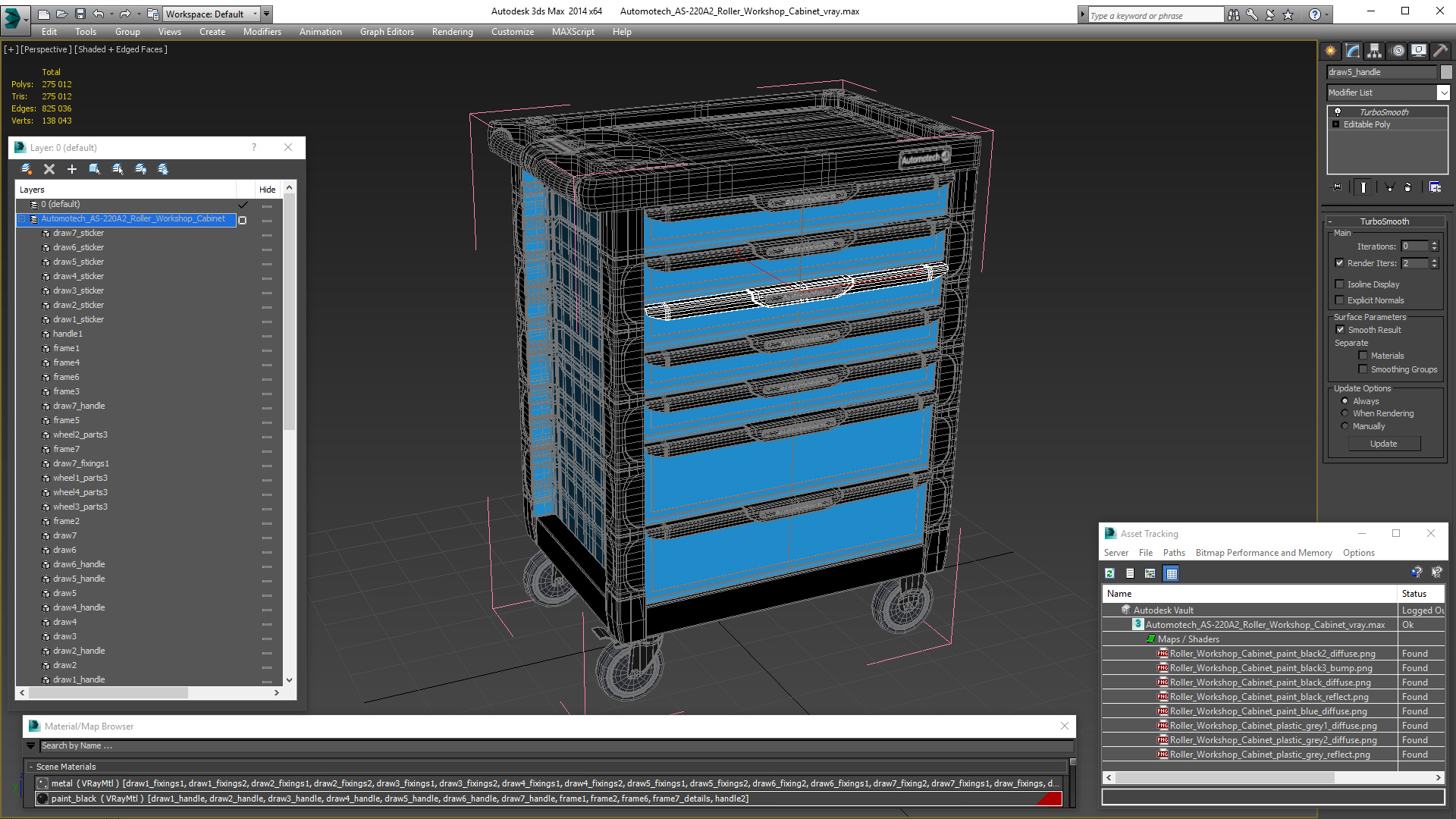Screen dimensions: 1456x819
Task: Click the Update button in TurboSmooth
Action: (1383, 444)
